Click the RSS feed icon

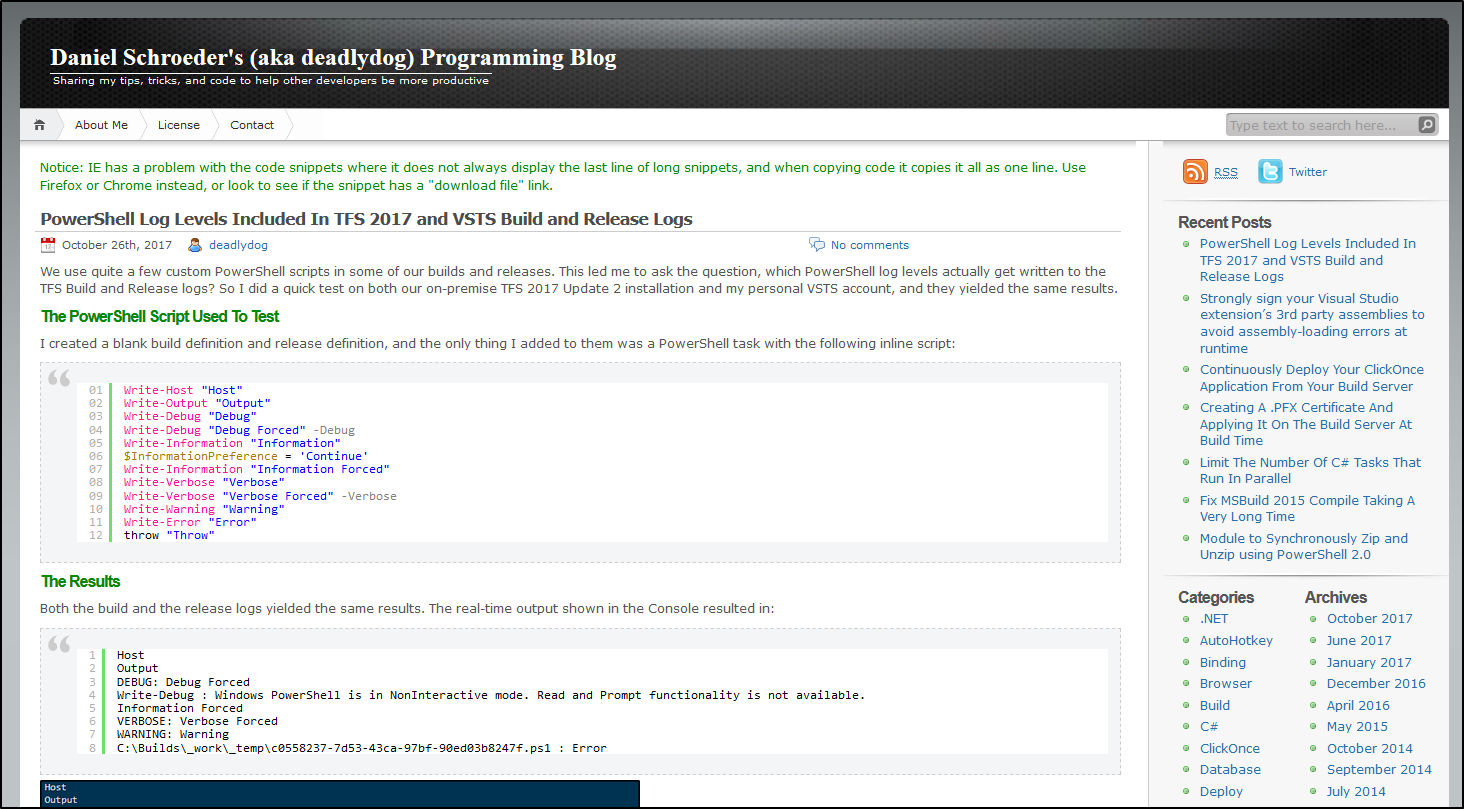1195,171
